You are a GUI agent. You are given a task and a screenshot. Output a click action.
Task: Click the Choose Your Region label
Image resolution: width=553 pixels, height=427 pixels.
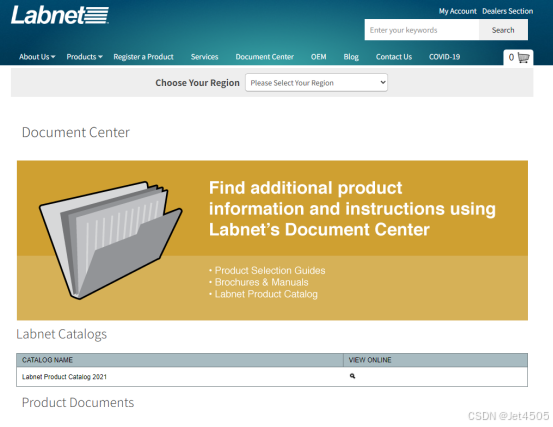[198, 83]
